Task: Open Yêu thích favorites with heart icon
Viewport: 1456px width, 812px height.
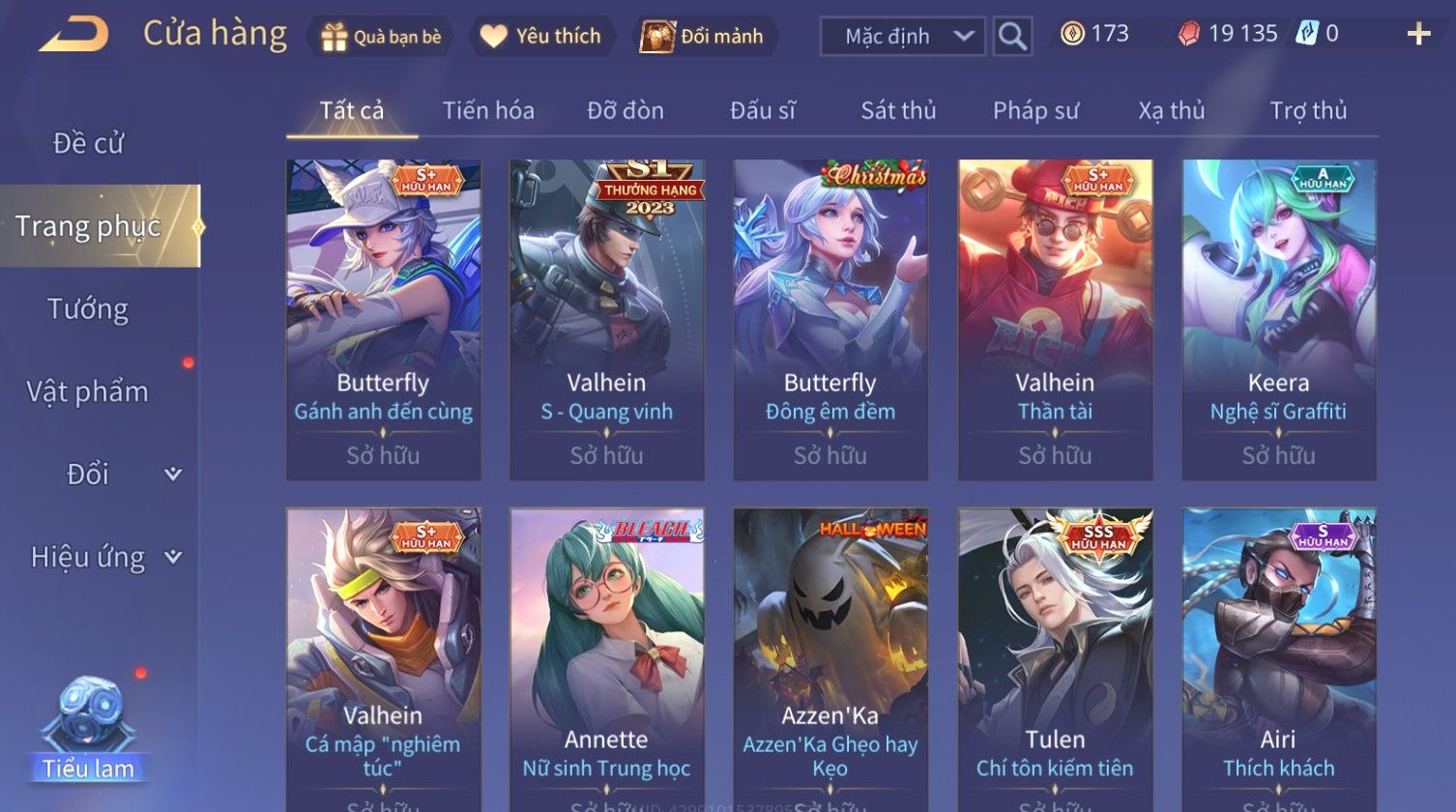Action: [541, 37]
